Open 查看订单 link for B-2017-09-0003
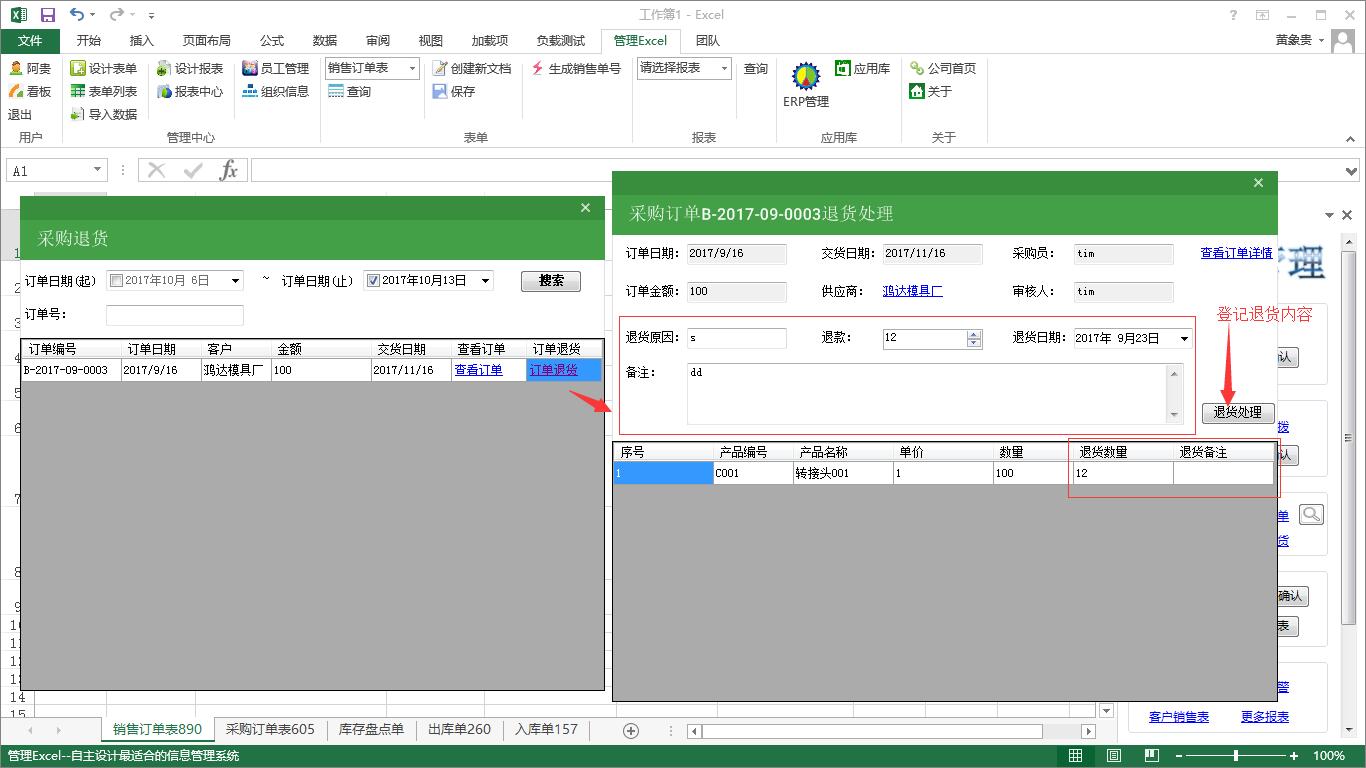Screen dimensions: 1366x768 tap(478, 370)
